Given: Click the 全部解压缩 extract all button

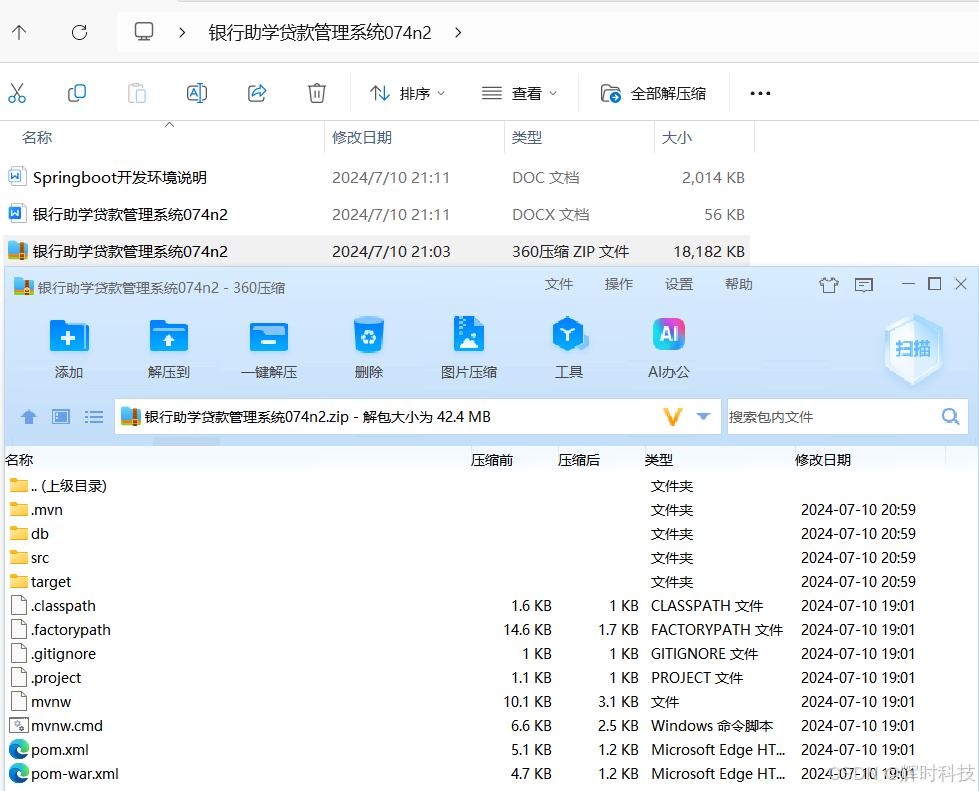Looking at the screenshot, I should [x=653, y=94].
